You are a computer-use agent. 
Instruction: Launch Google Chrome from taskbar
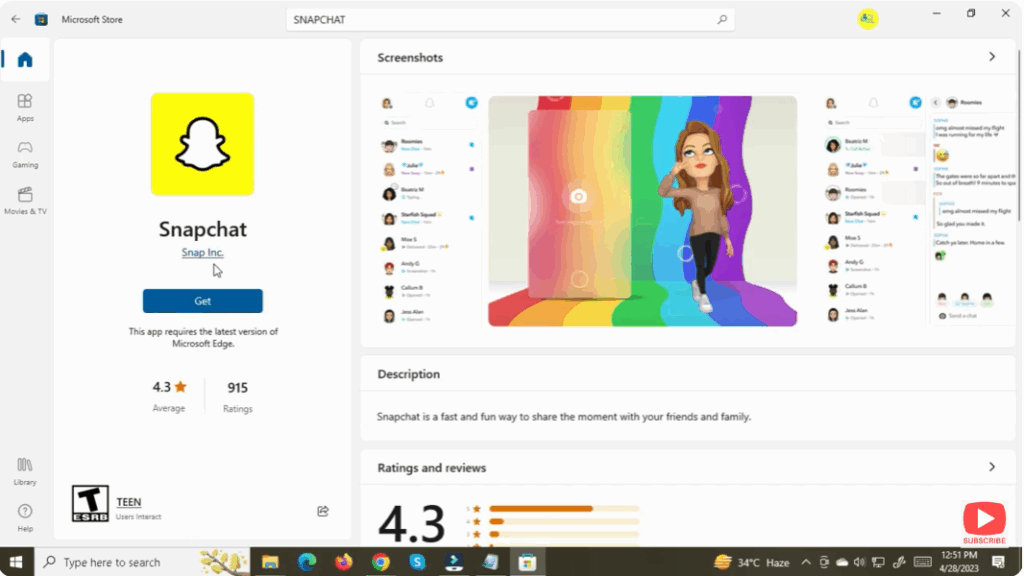(x=380, y=562)
